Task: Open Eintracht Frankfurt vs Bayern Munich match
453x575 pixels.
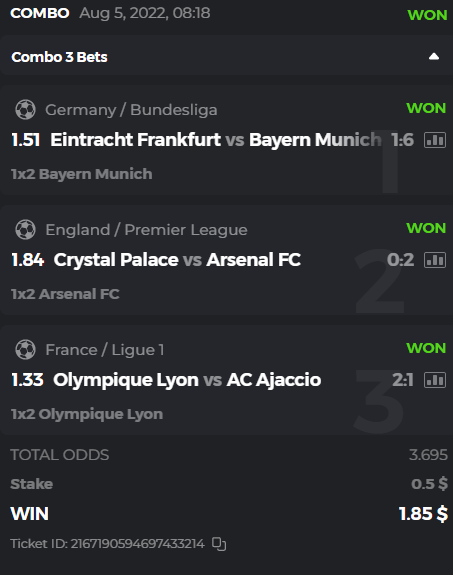Action: [216, 140]
